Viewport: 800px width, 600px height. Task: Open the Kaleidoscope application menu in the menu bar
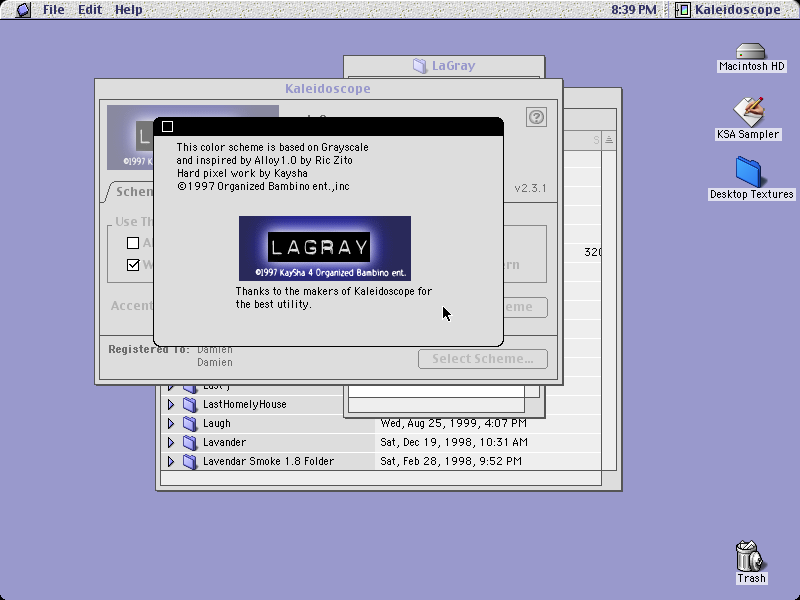[728, 10]
